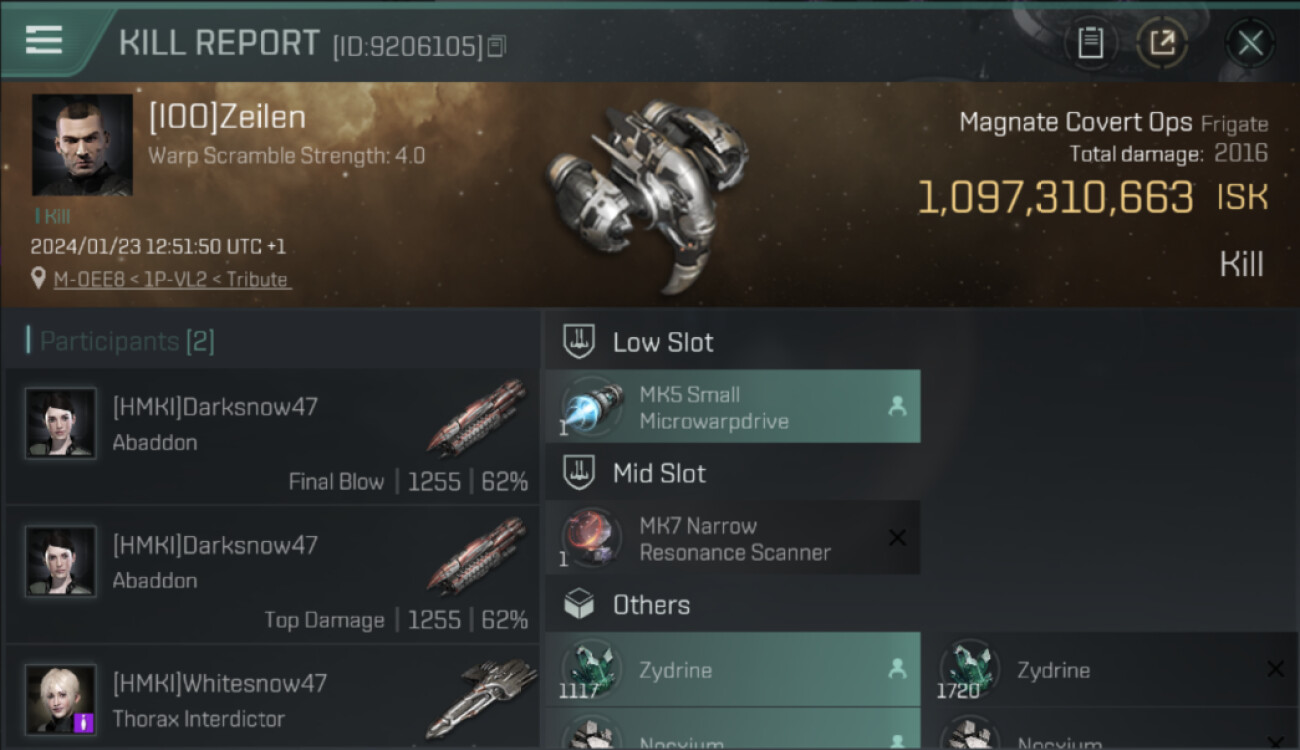Click the Others cargo box icon

pos(579,605)
